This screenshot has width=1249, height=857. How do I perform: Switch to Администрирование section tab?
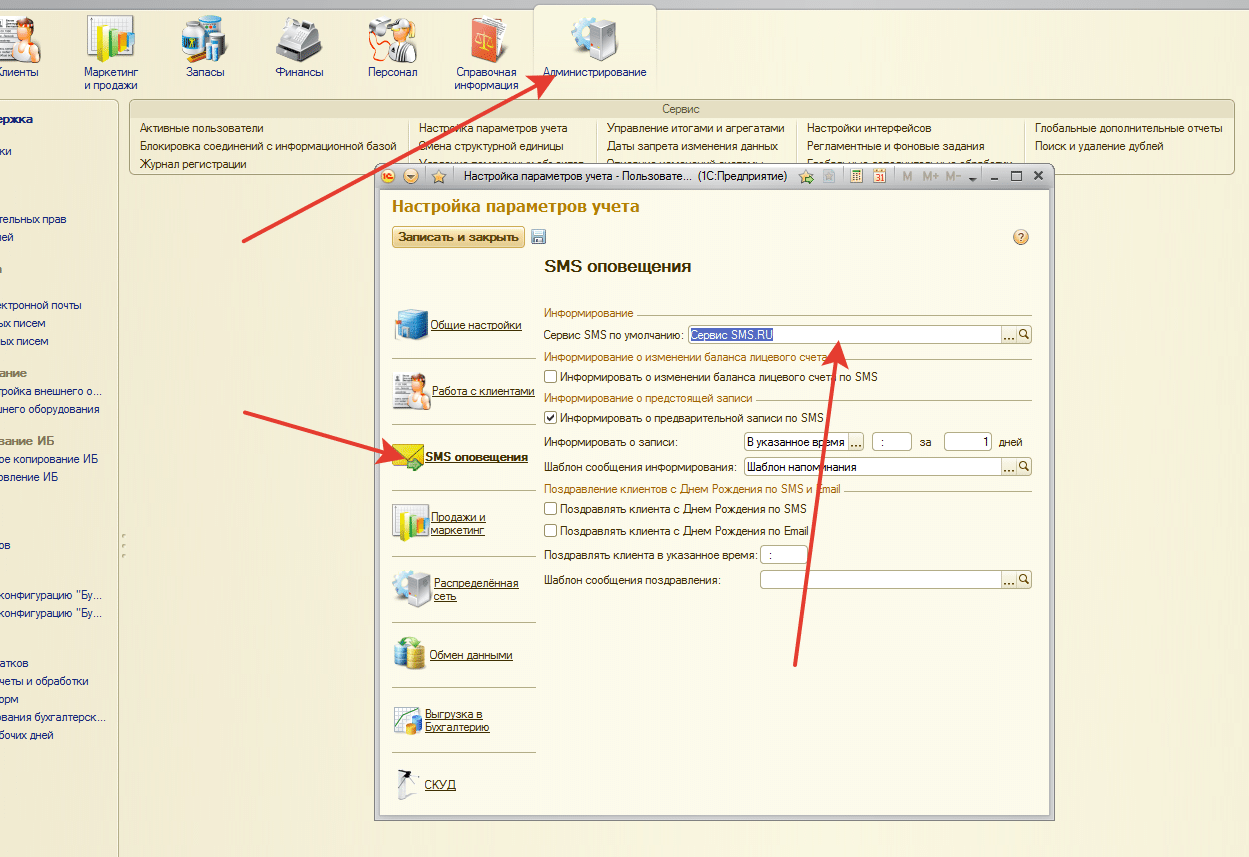tap(594, 47)
